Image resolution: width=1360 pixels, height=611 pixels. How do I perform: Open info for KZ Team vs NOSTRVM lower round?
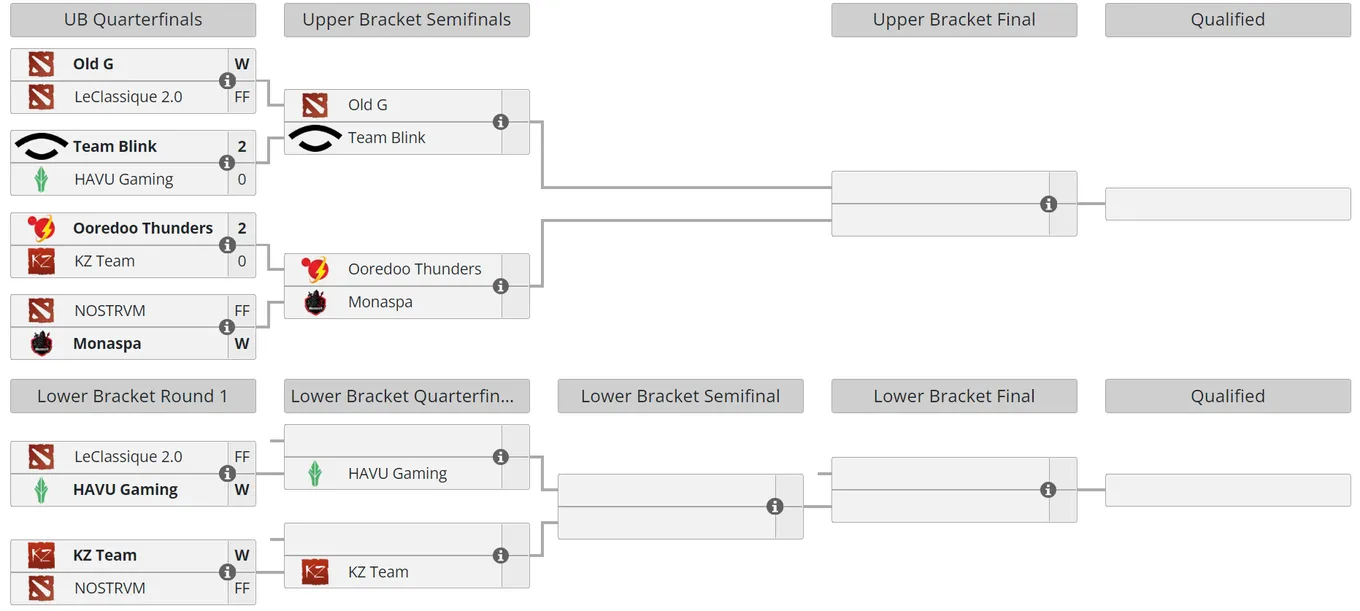pos(227,572)
